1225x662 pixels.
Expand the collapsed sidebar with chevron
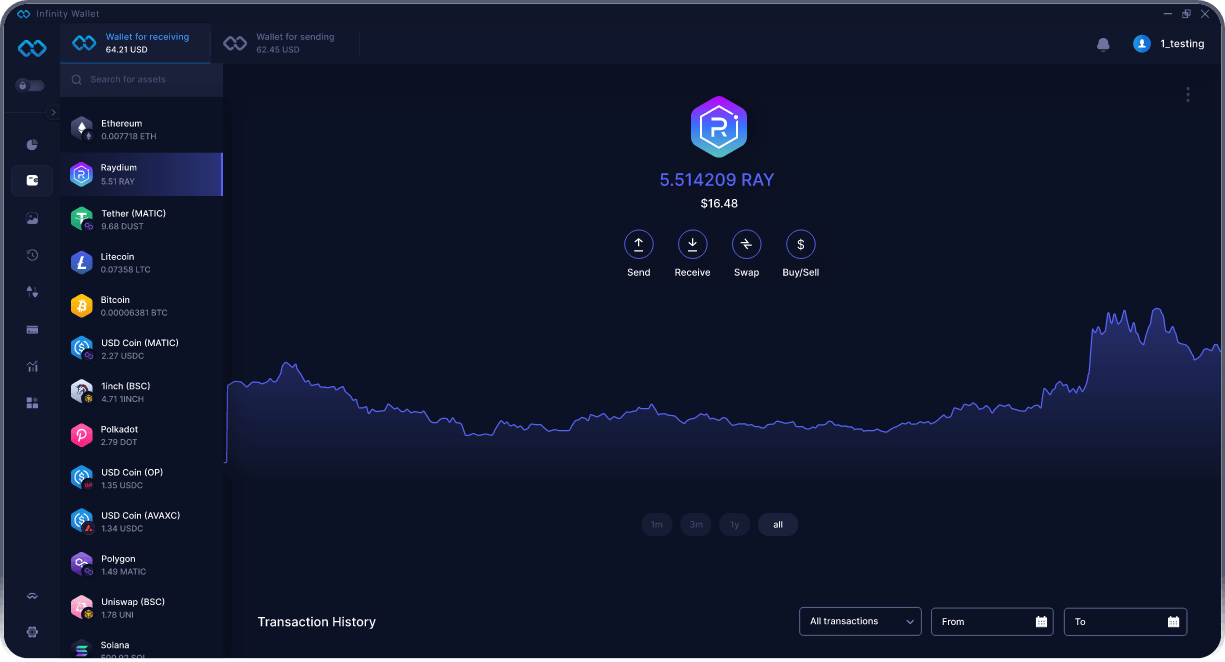(55, 112)
